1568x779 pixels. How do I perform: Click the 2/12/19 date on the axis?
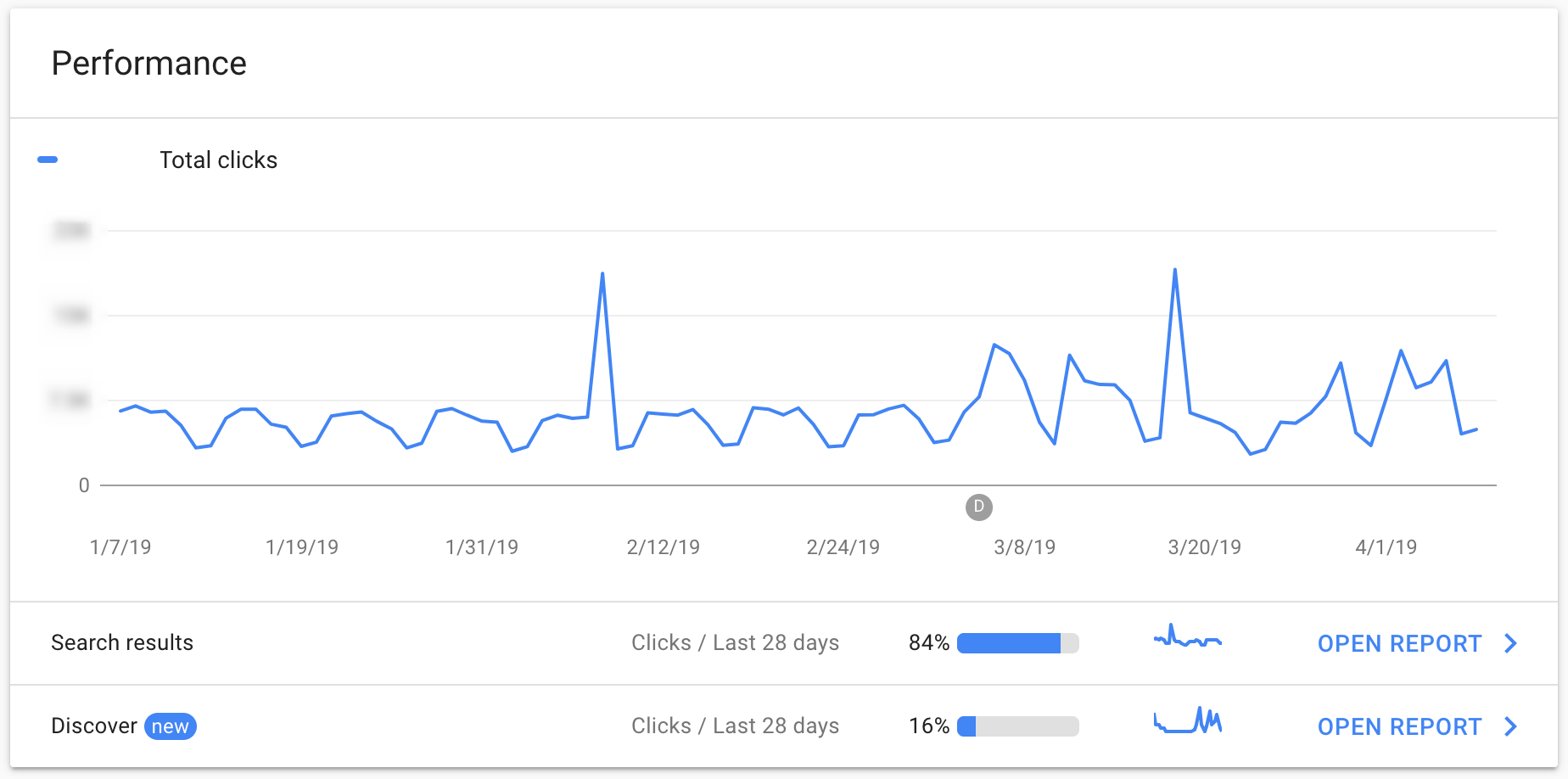pos(663,547)
